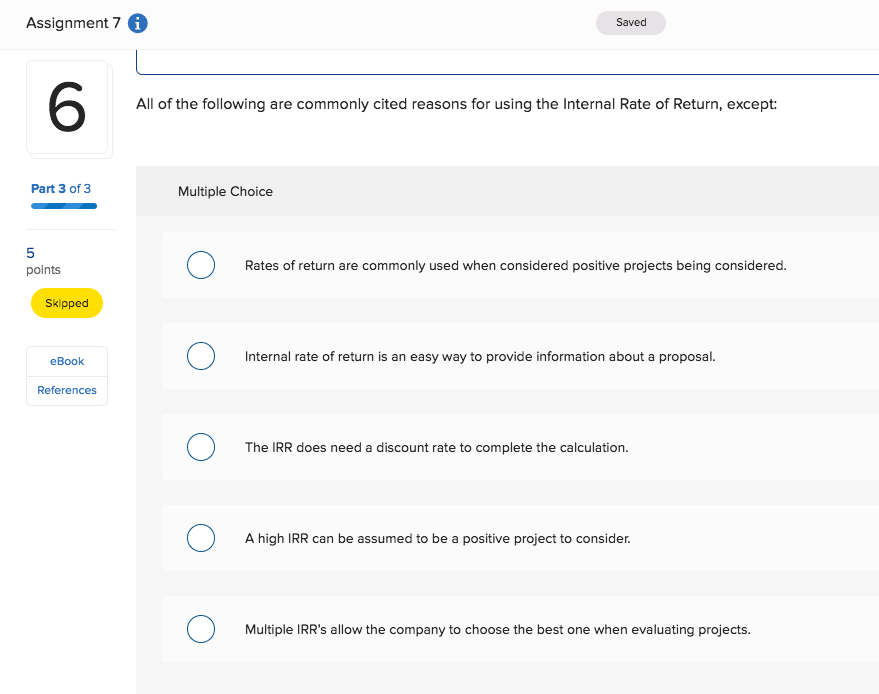Click the blue part progress bar
This screenshot has height=694, width=879.
point(64,206)
